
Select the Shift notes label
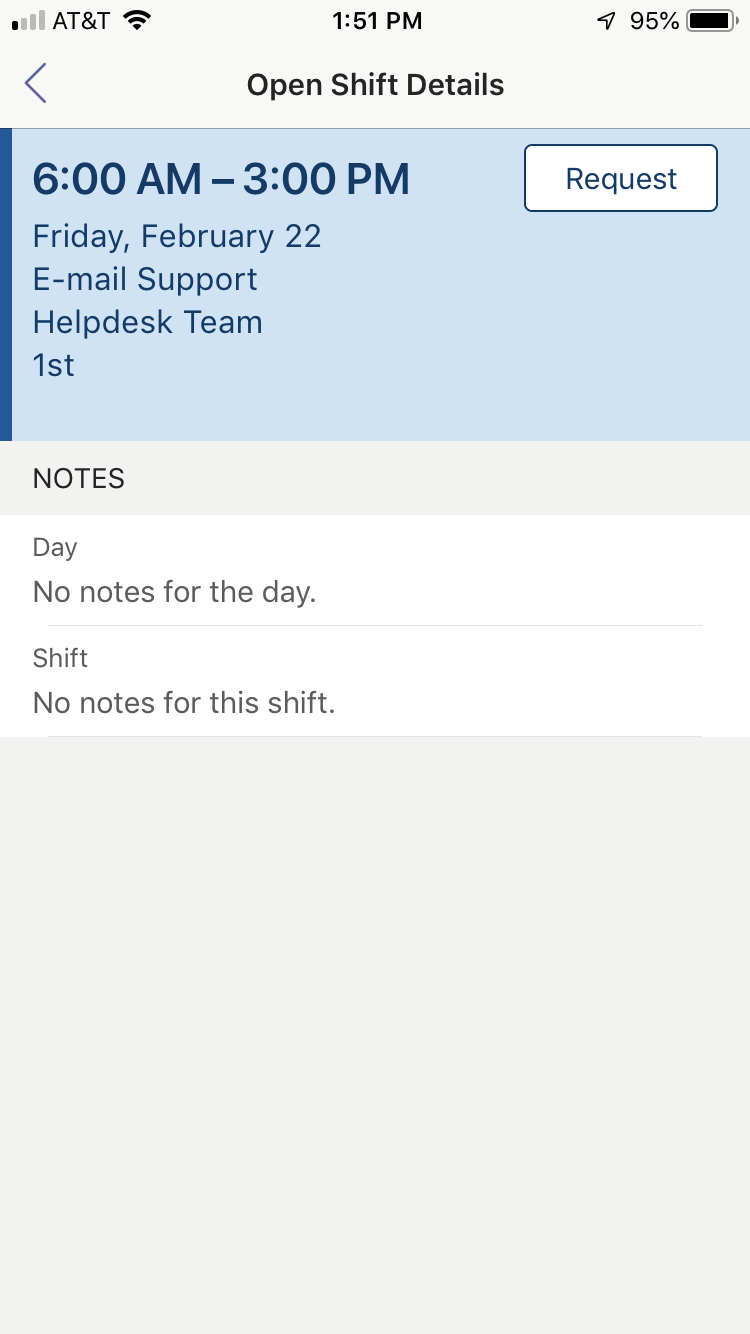[x=60, y=658]
